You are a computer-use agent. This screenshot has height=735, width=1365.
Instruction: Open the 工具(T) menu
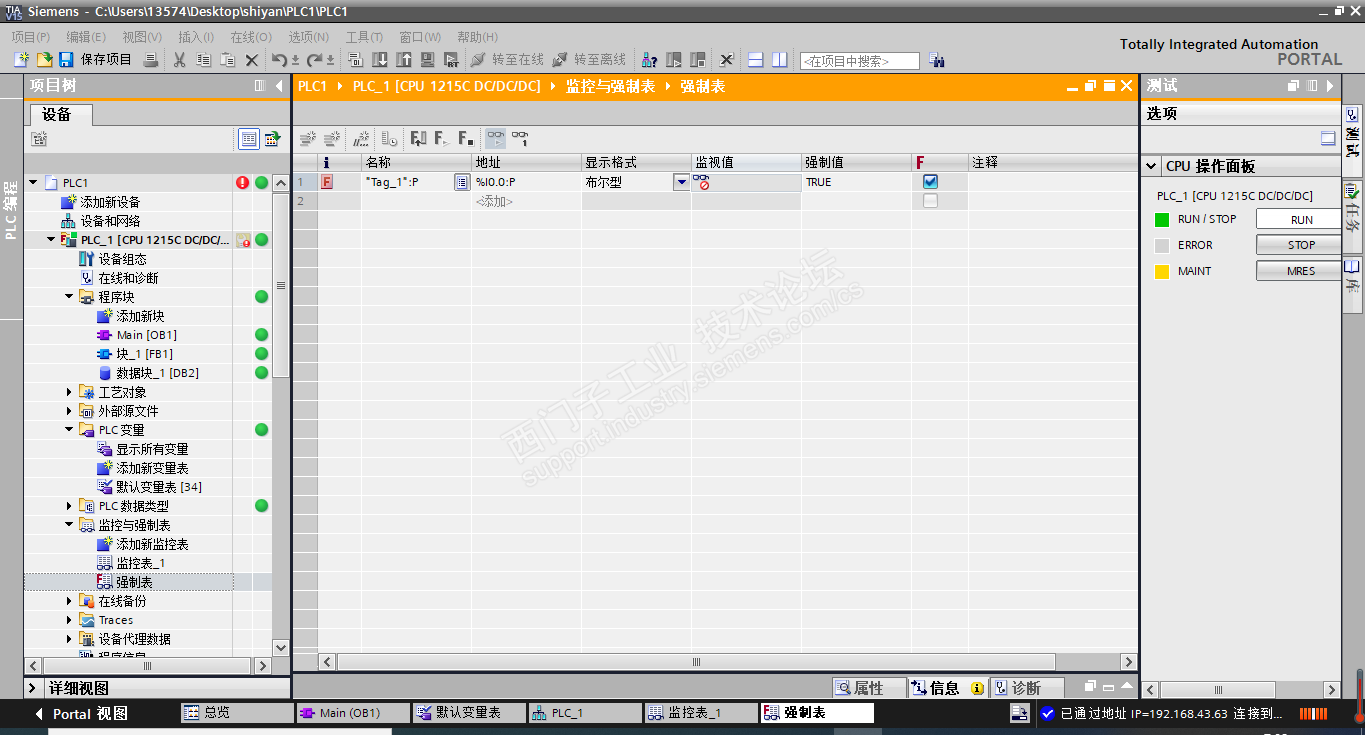coord(364,37)
